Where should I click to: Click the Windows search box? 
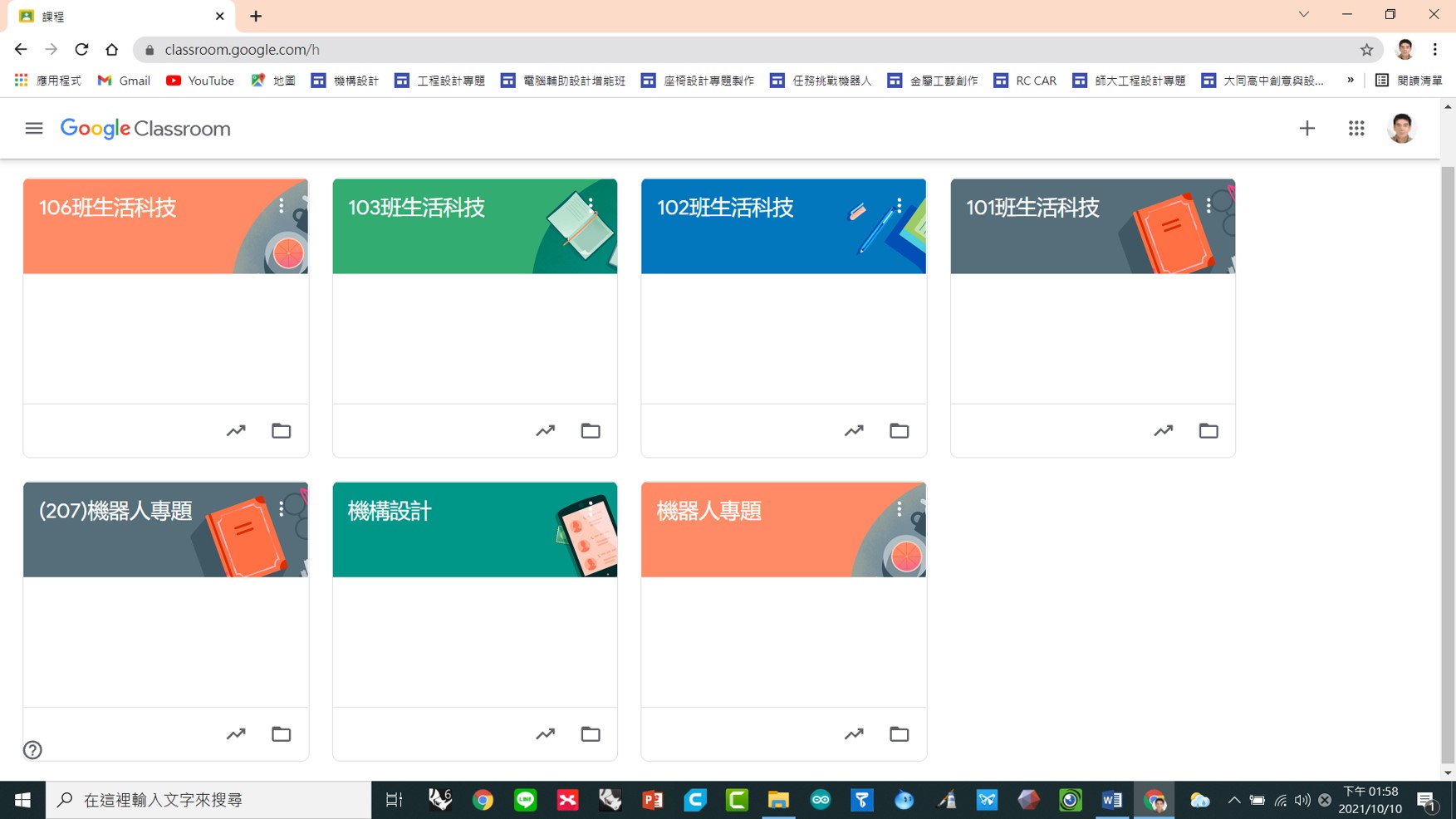(x=208, y=800)
